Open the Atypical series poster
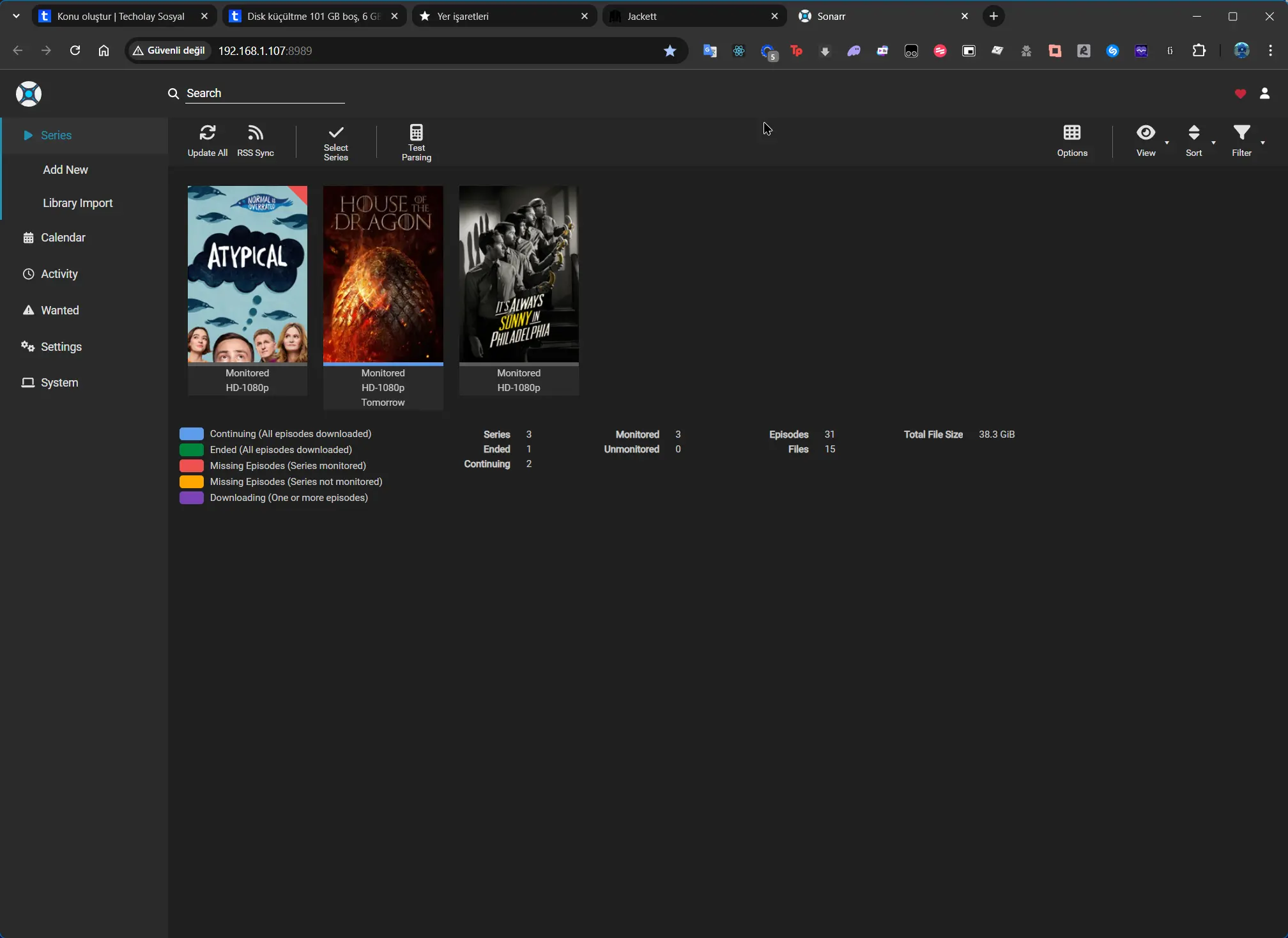 pos(247,274)
